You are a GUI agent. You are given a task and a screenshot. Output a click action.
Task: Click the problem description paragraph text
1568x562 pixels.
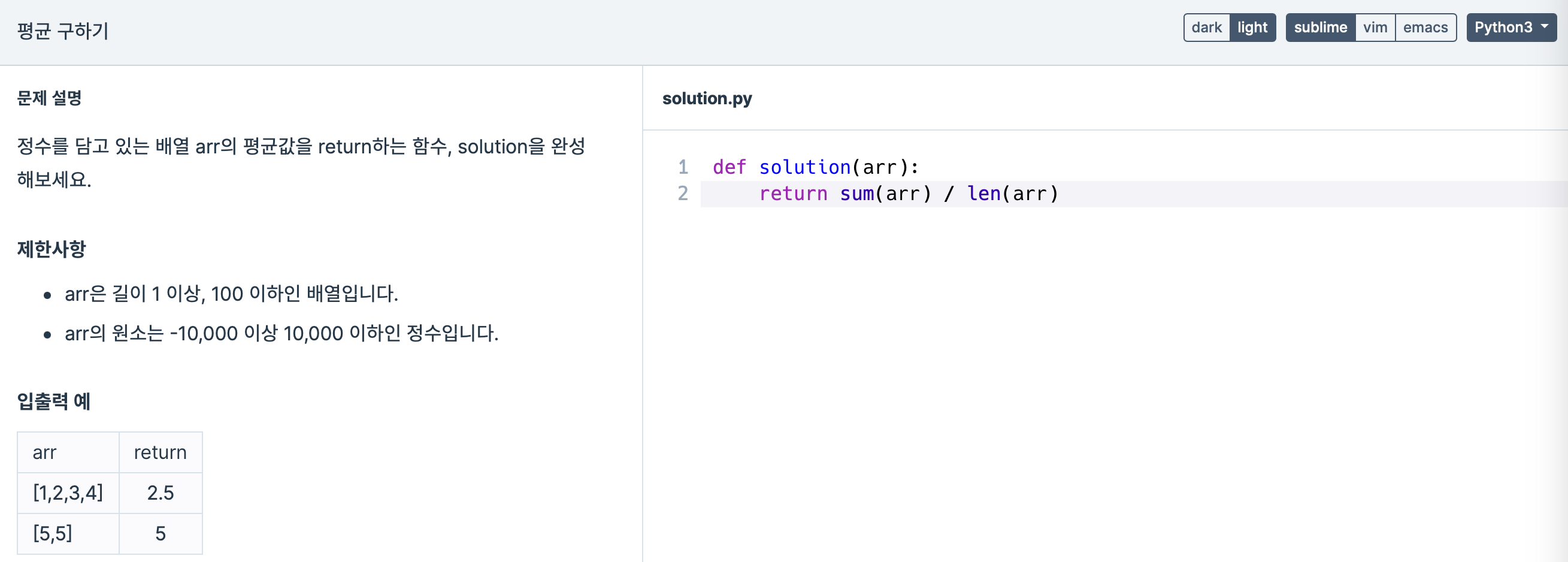[301, 162]
